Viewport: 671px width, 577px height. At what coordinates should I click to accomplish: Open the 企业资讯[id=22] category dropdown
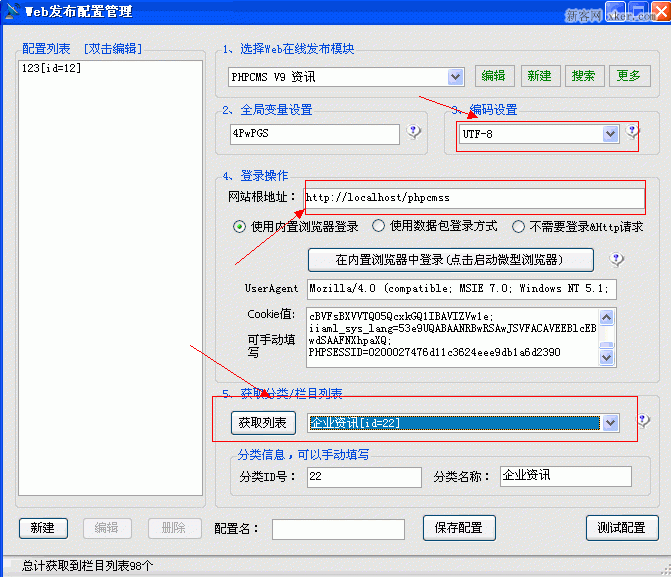[x=610, y=423]
